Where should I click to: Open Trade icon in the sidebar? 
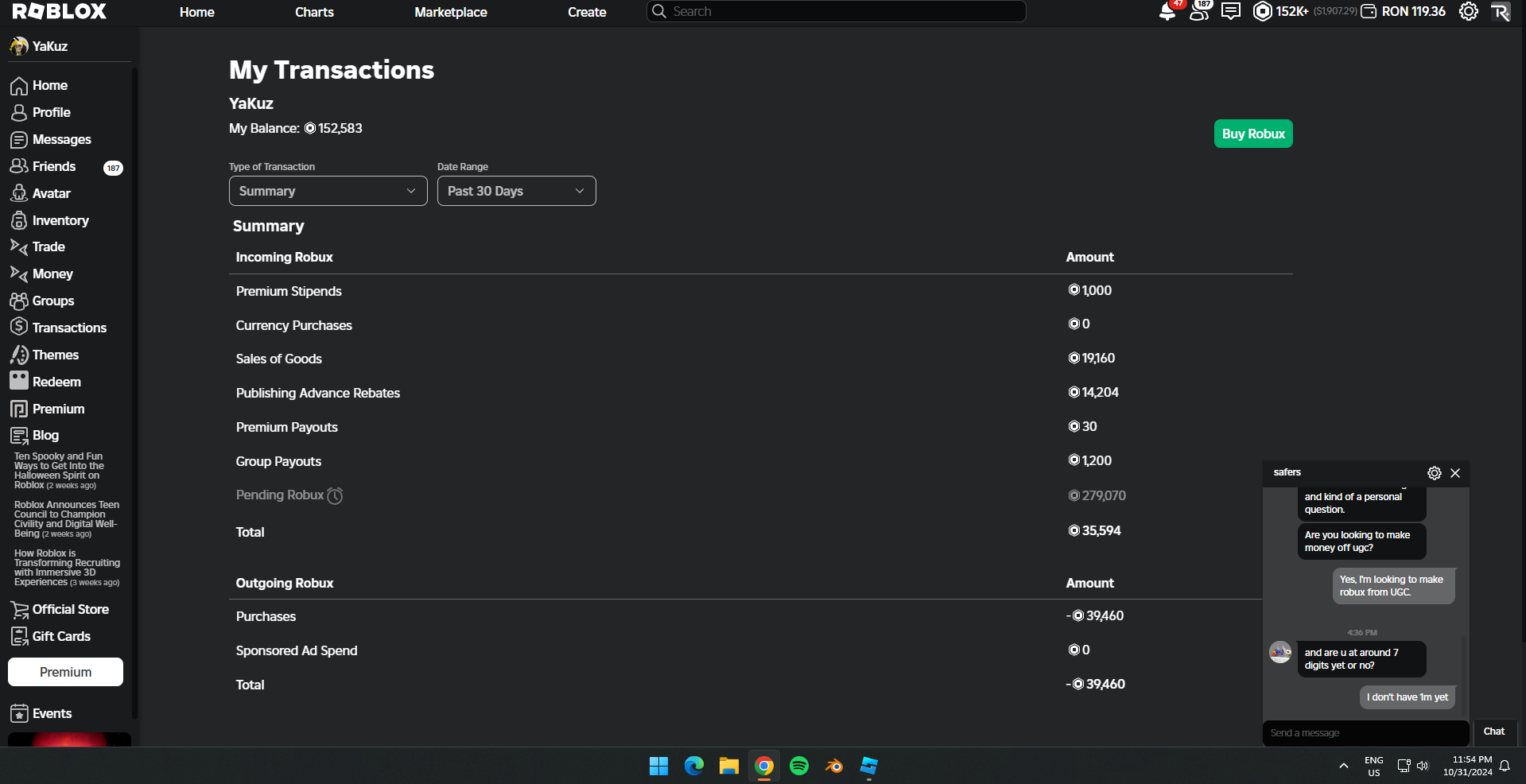click(x=19, y=247)
